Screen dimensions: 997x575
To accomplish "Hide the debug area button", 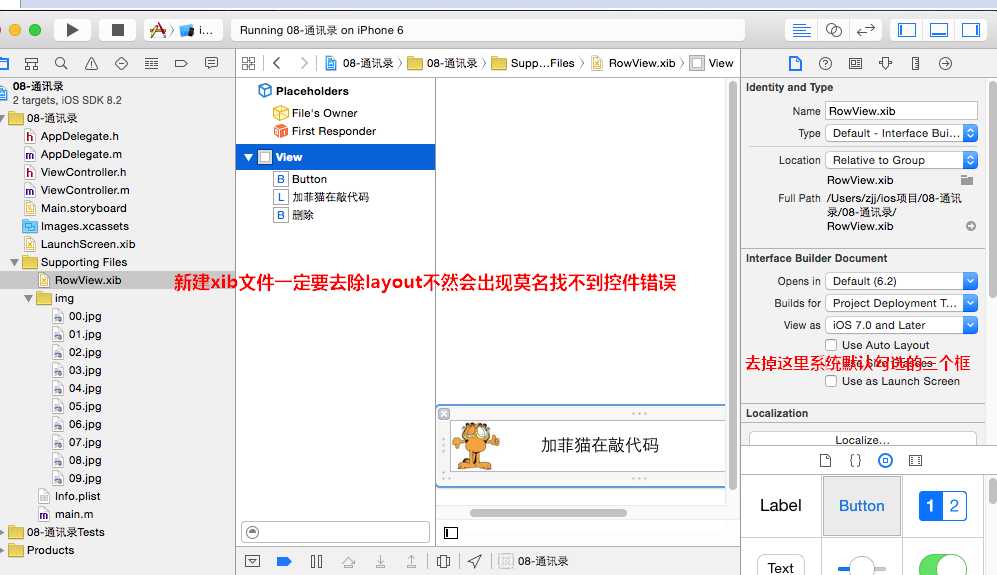I will tap(252, 561).
